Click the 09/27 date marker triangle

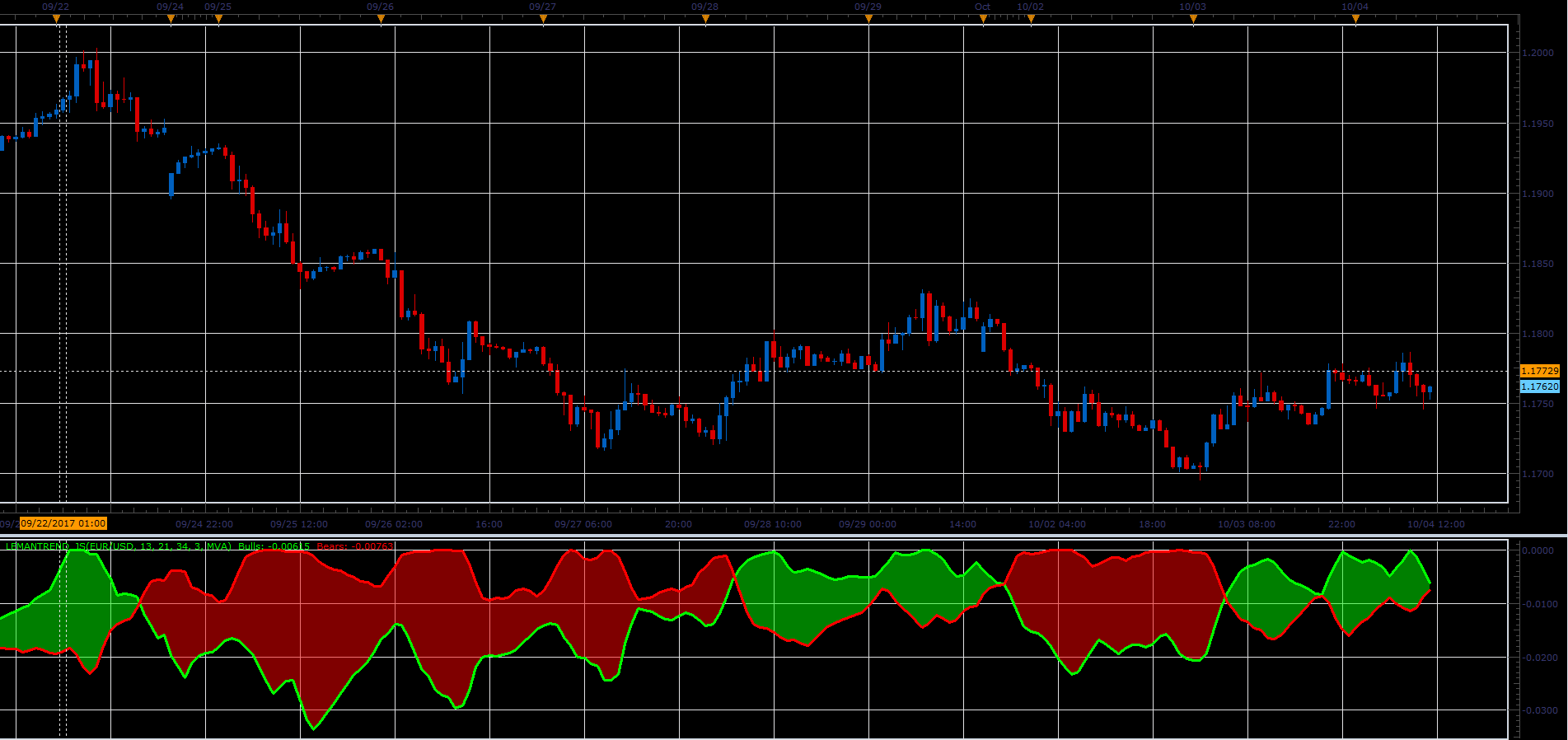tap(543, 19)
